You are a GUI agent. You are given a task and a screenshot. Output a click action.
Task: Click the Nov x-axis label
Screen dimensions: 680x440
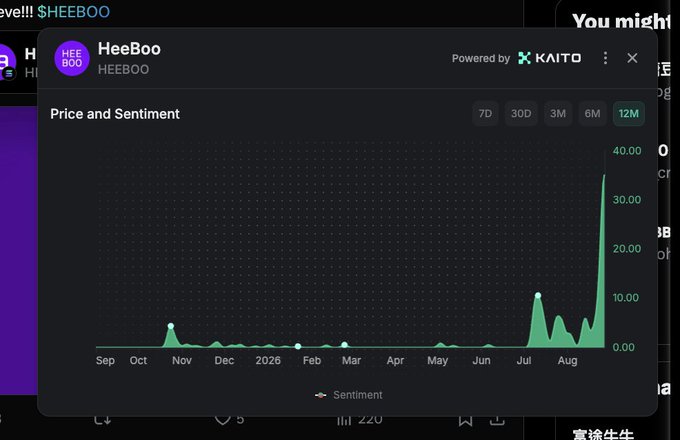pos(182,360)
